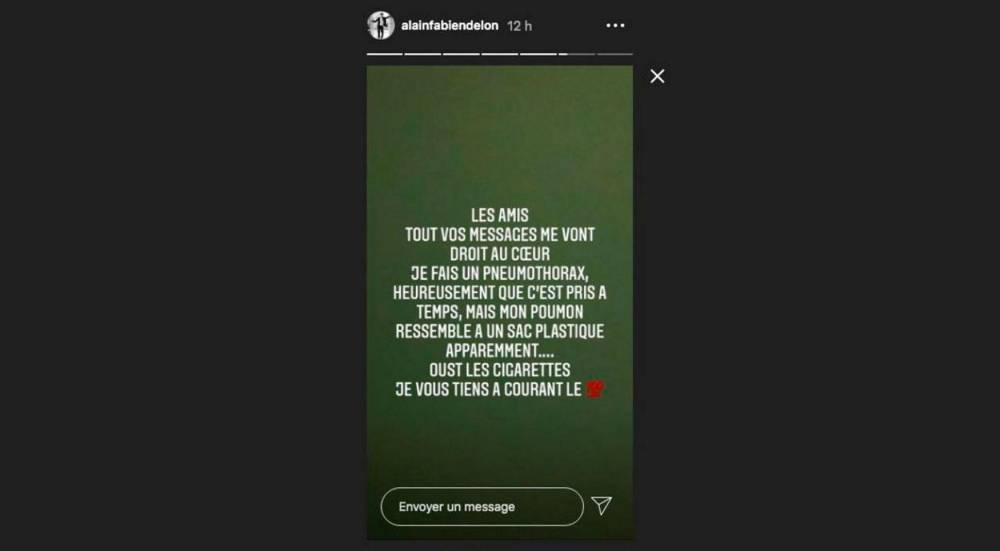This screenshot has height=551, width=1000.
Task: Open the alainfabiendelon username link
Action: tap(450, 26)
